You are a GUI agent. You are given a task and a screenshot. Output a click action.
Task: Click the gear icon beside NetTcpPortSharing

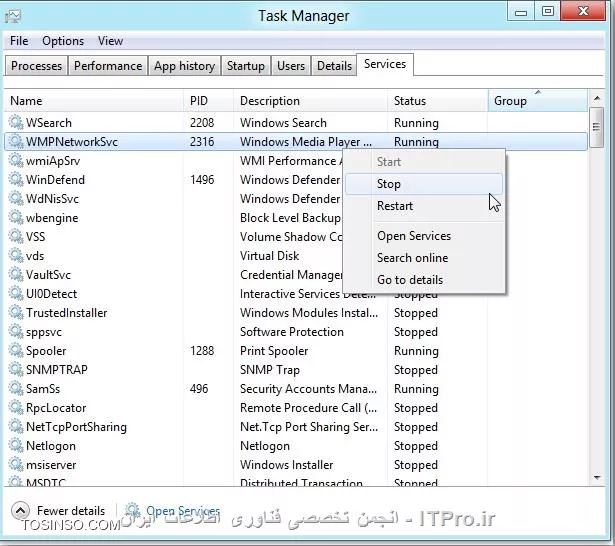point(16,427)
